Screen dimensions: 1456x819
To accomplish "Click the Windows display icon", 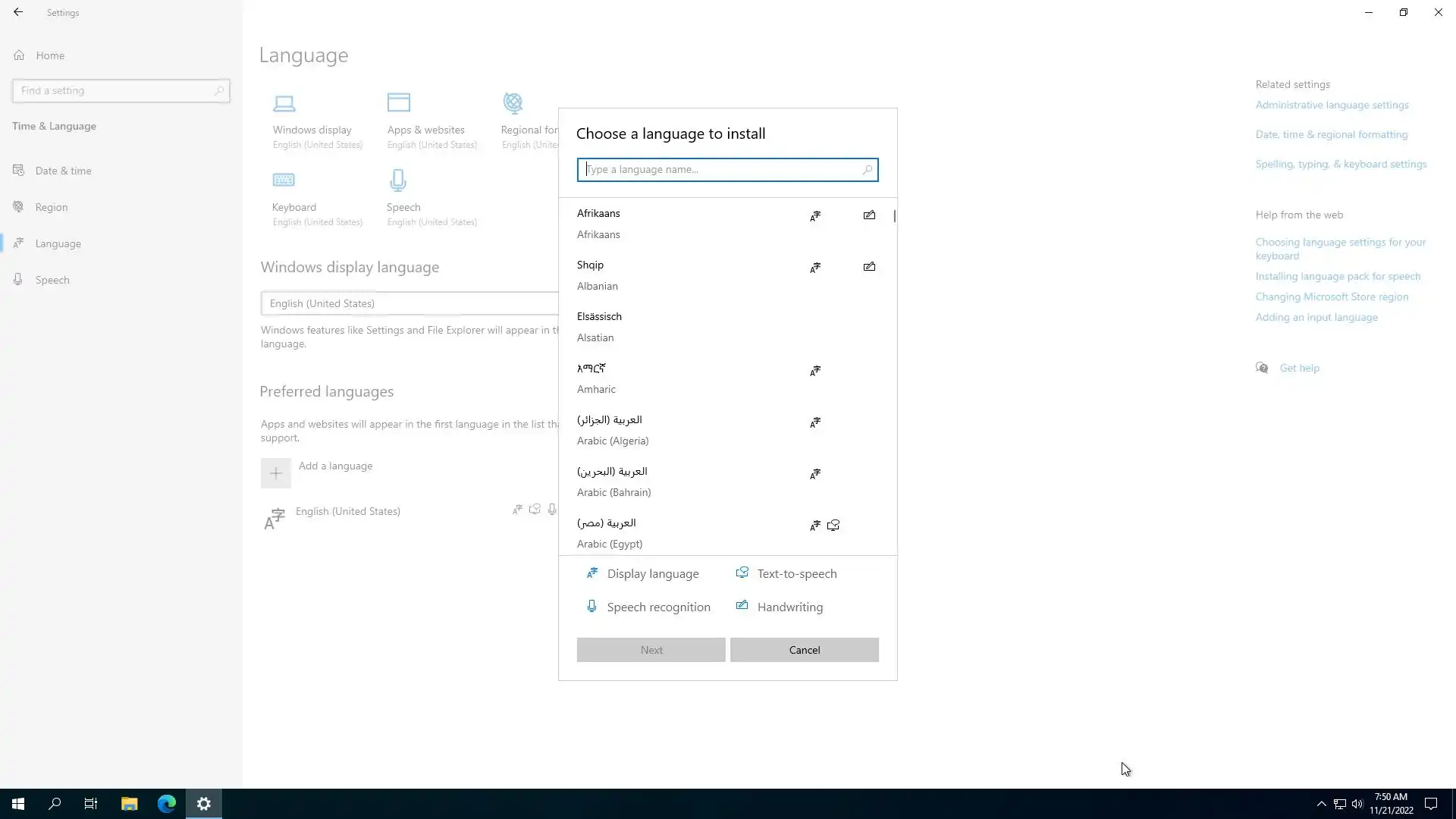I will click(284, 102).
